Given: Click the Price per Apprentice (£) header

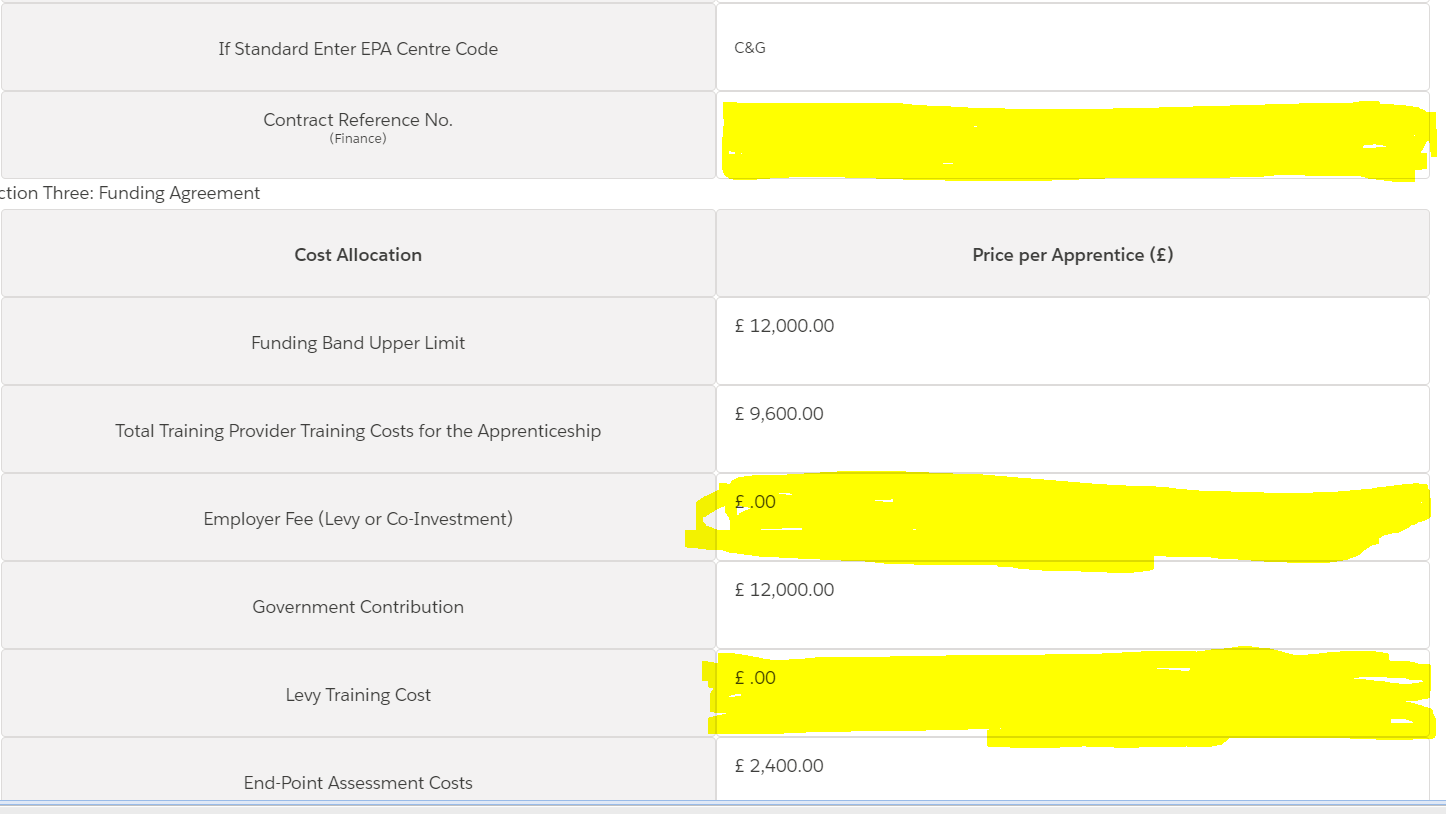Looking at the screenshot, I should click(1072, 254).
